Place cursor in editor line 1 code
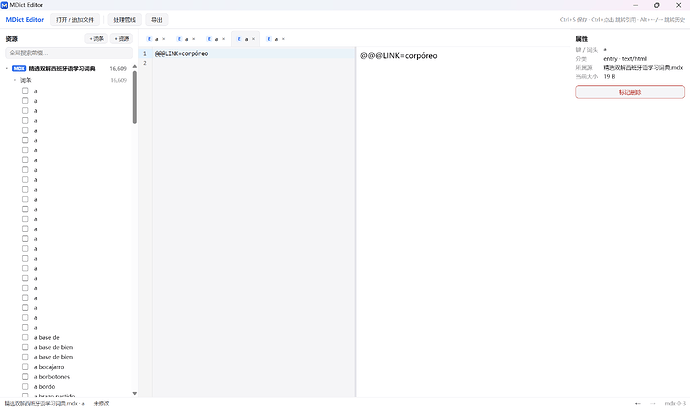The width and height of the screenshot is (690, 409). point(181,54)
